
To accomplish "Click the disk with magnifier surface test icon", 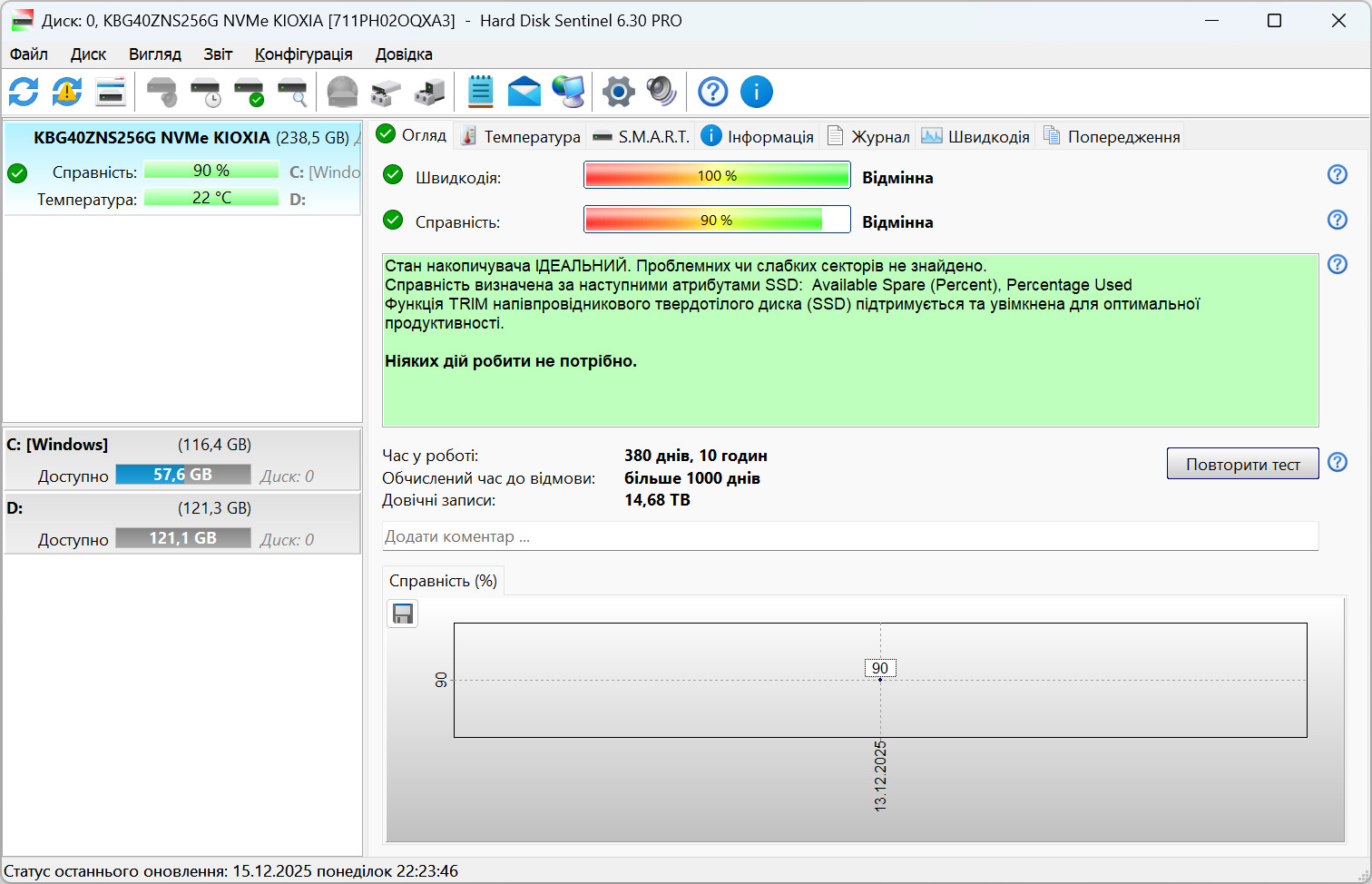I will point(292,92).
